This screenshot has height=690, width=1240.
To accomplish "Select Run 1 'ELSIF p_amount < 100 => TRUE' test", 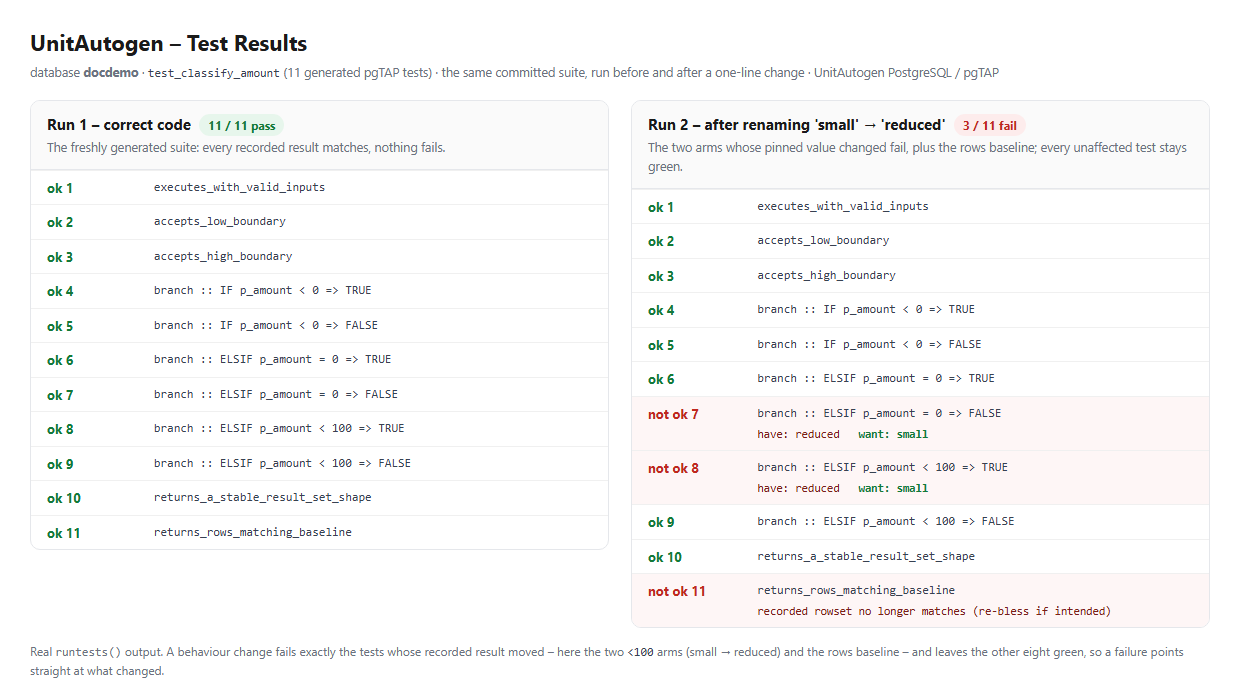I will tap(279, 428).
